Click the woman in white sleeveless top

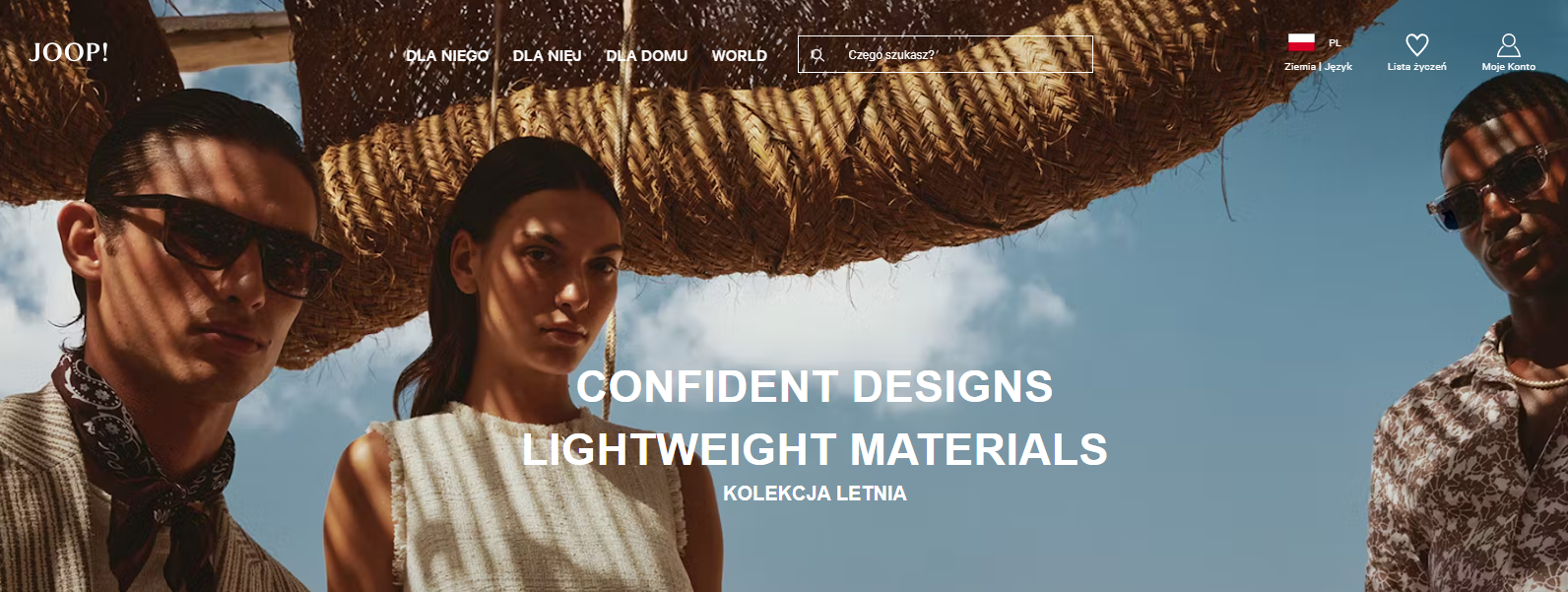pyautogui.click(x=512, y=374)
